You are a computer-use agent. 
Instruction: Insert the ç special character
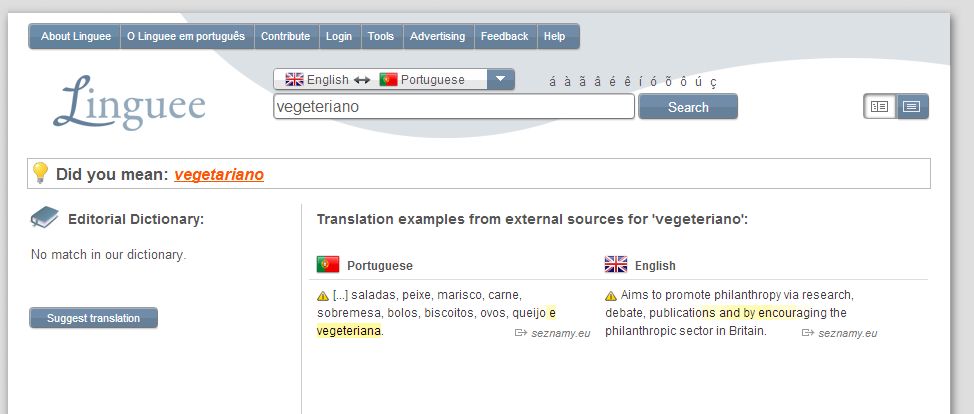click(x=713, y=82)
